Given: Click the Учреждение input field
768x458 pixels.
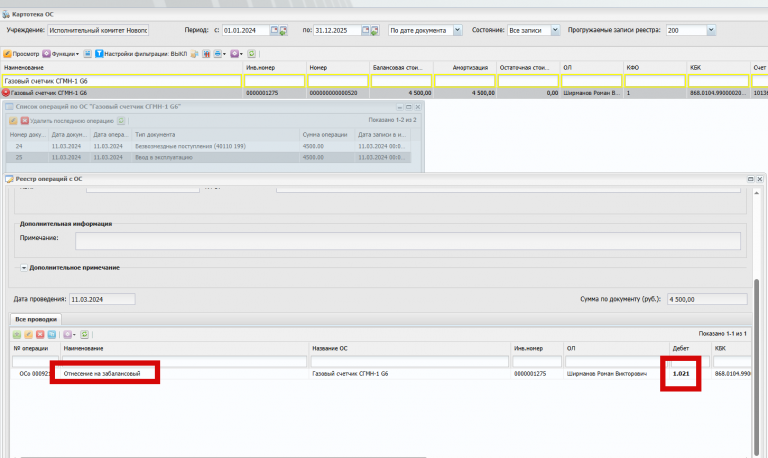Looking at the screenshot, I should click(98, 30).
